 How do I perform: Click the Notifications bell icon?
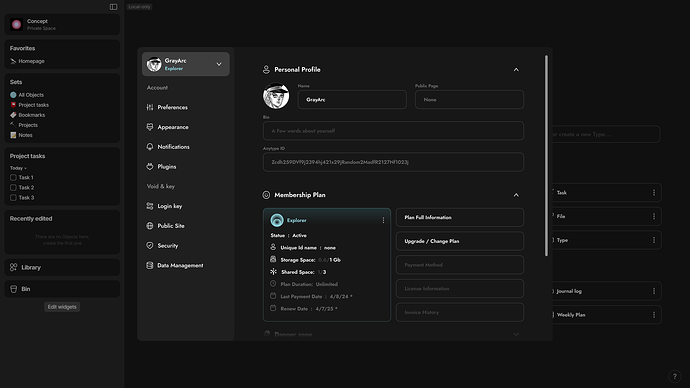click(x=150, y=147)
